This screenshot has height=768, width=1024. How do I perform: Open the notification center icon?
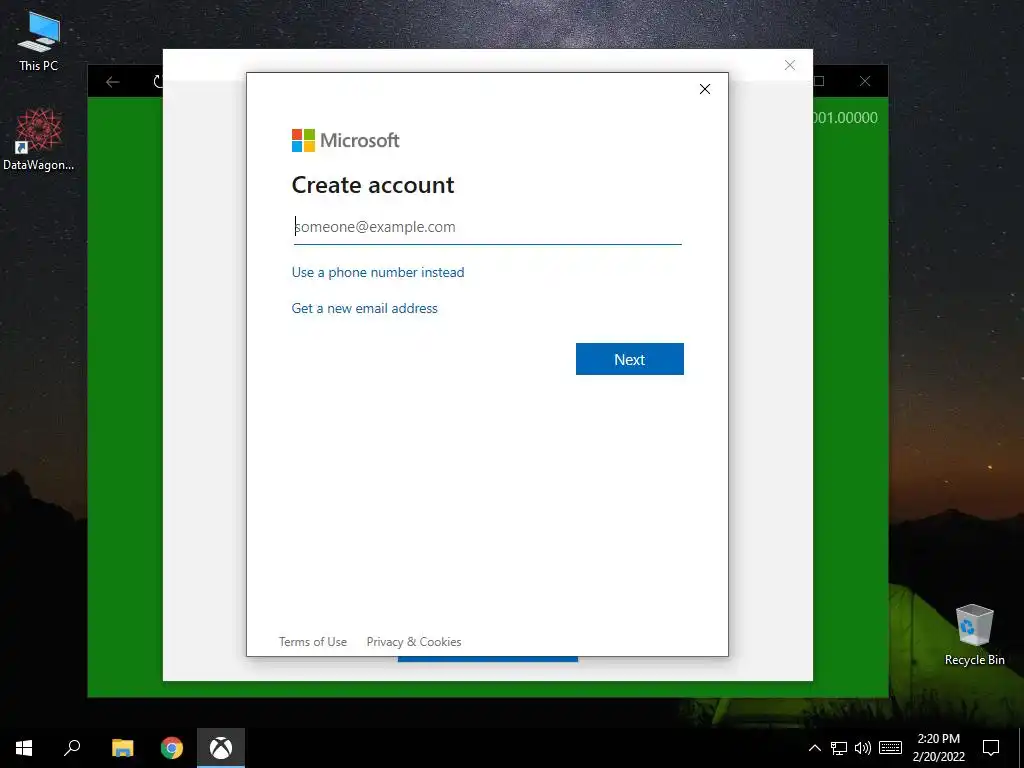click(x=991, y=748)
